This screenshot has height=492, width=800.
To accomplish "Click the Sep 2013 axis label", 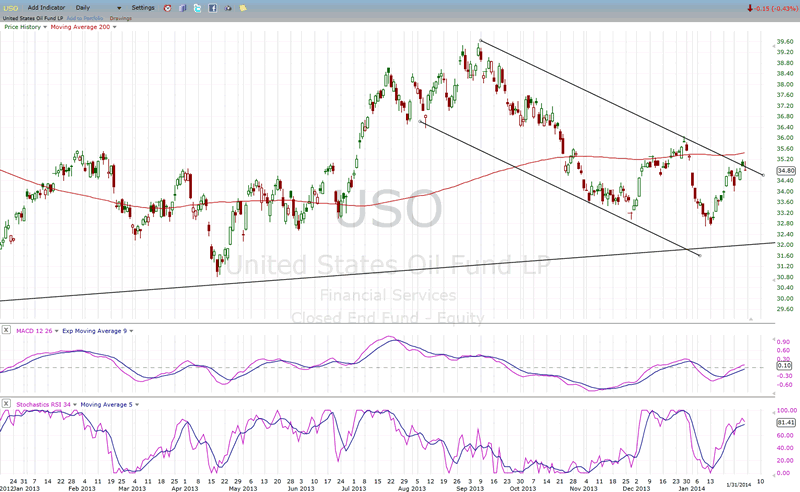I will point(470,488).
